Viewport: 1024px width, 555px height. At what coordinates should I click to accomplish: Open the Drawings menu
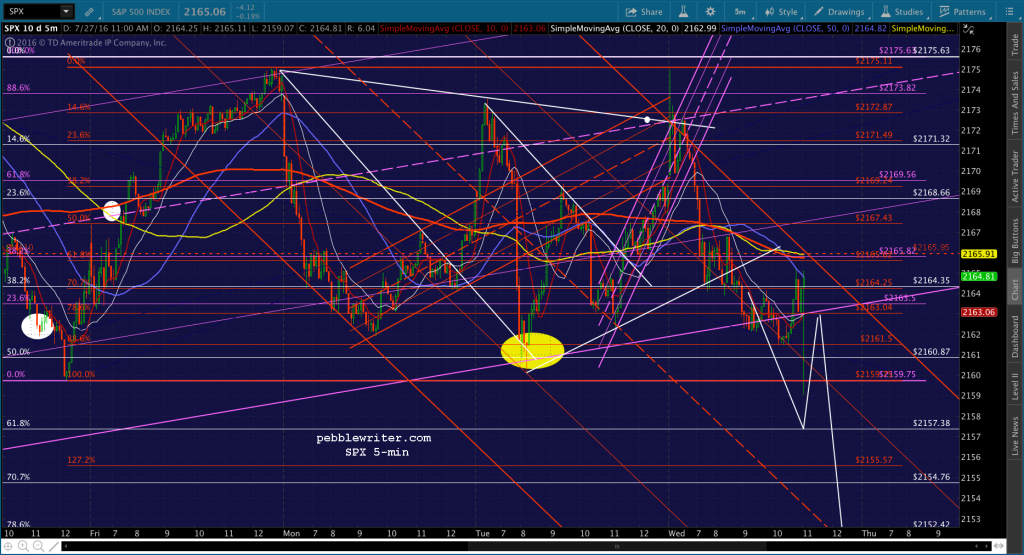(839, 12)
